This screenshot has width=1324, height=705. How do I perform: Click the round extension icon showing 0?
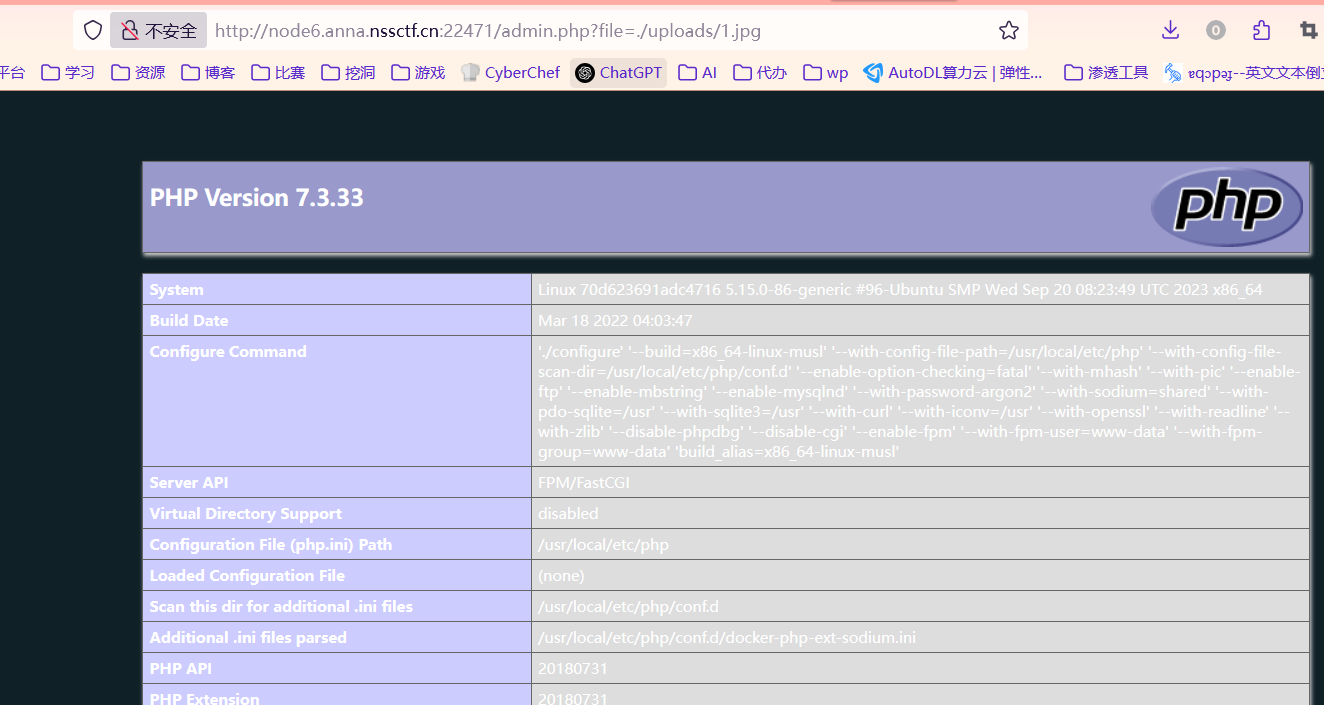point(1216,30)
